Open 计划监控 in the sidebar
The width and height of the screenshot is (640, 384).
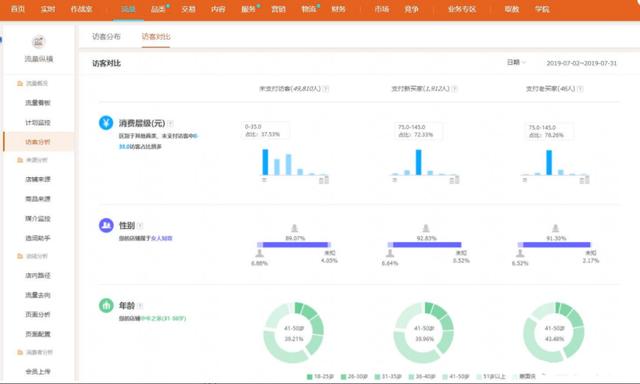pyautogui.click(x=38, y=122)
